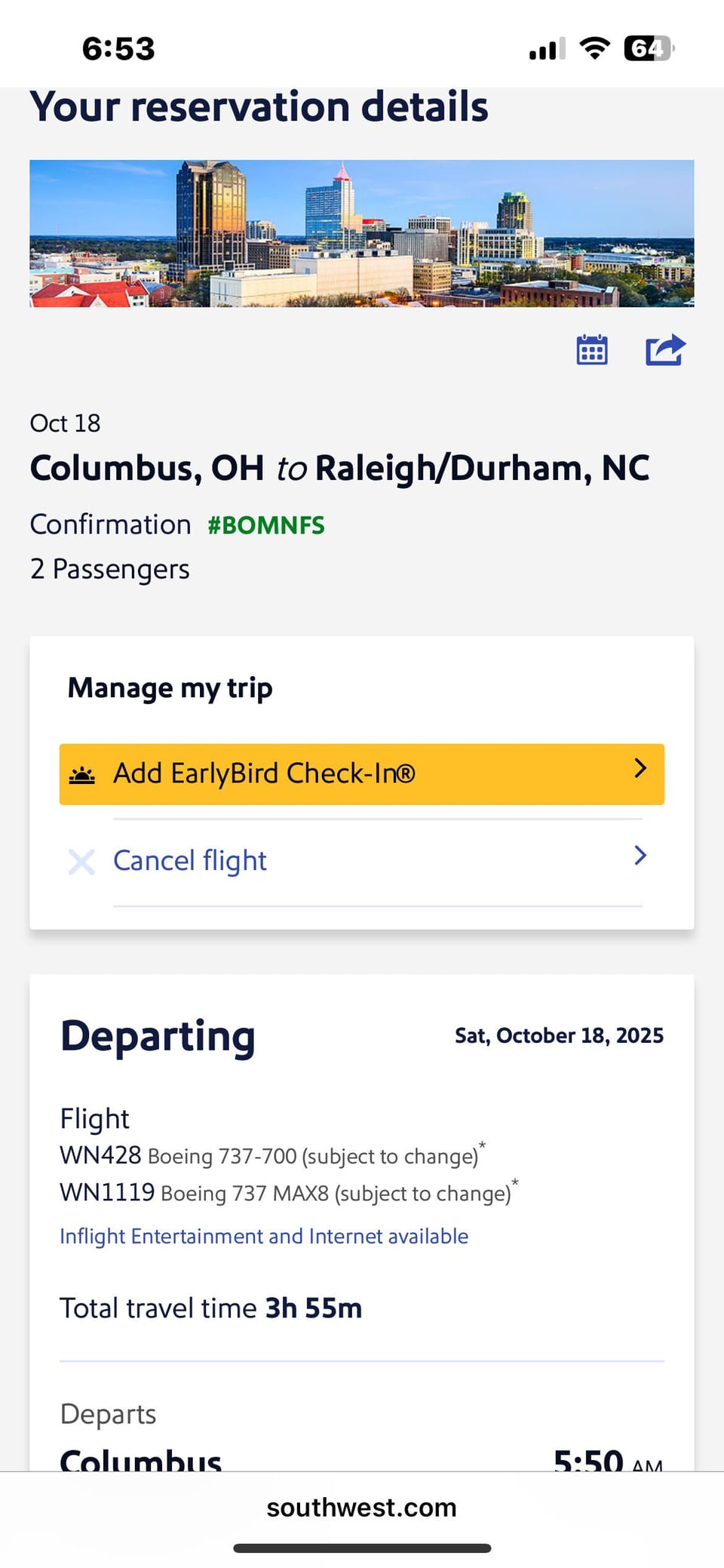Image resolution: width=724 pixels, height=1568 pixels.
Task: Tap the add-to-calendar icon
Action: (592, 350)
